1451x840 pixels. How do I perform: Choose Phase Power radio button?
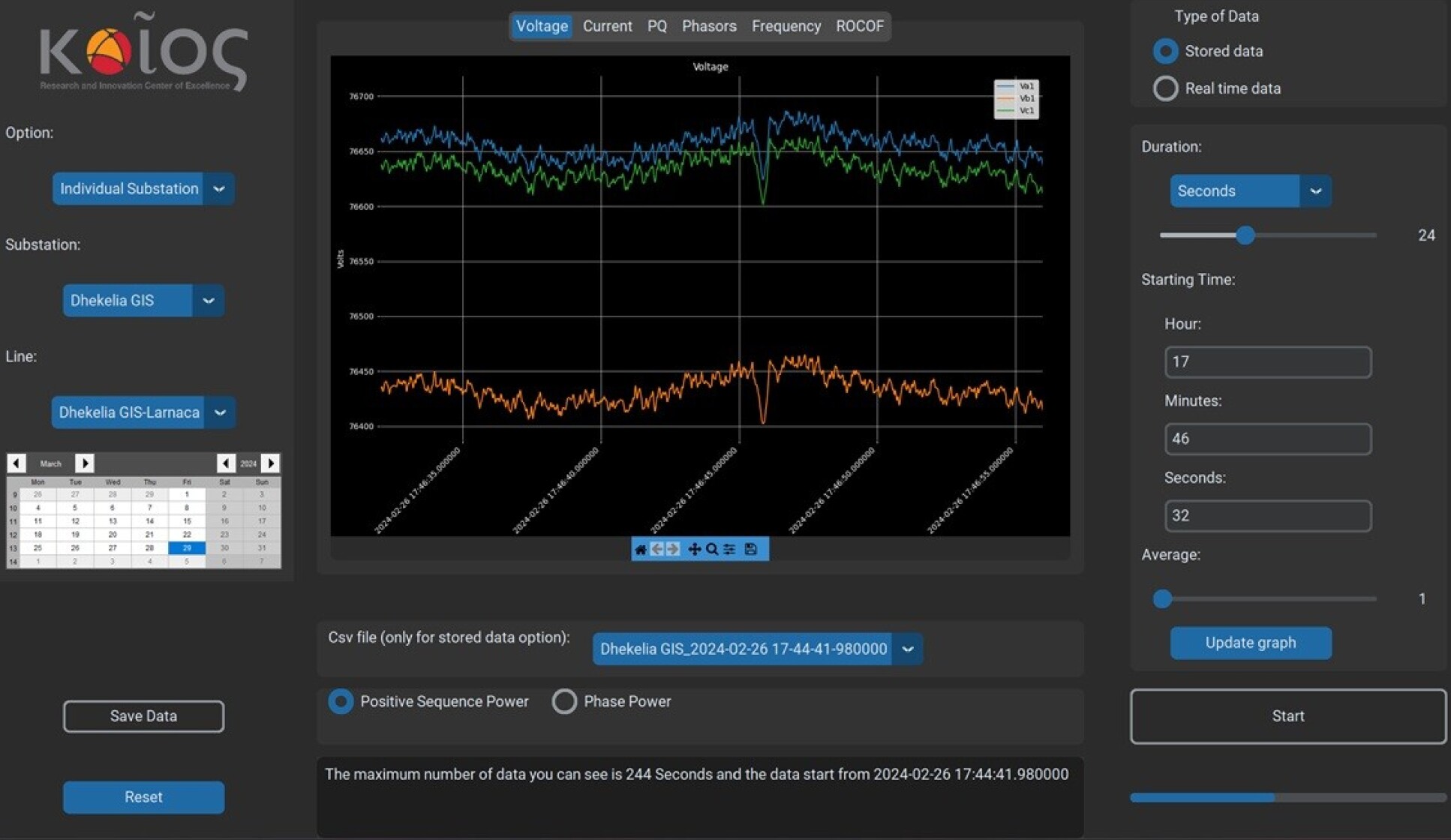pos(564,702)
